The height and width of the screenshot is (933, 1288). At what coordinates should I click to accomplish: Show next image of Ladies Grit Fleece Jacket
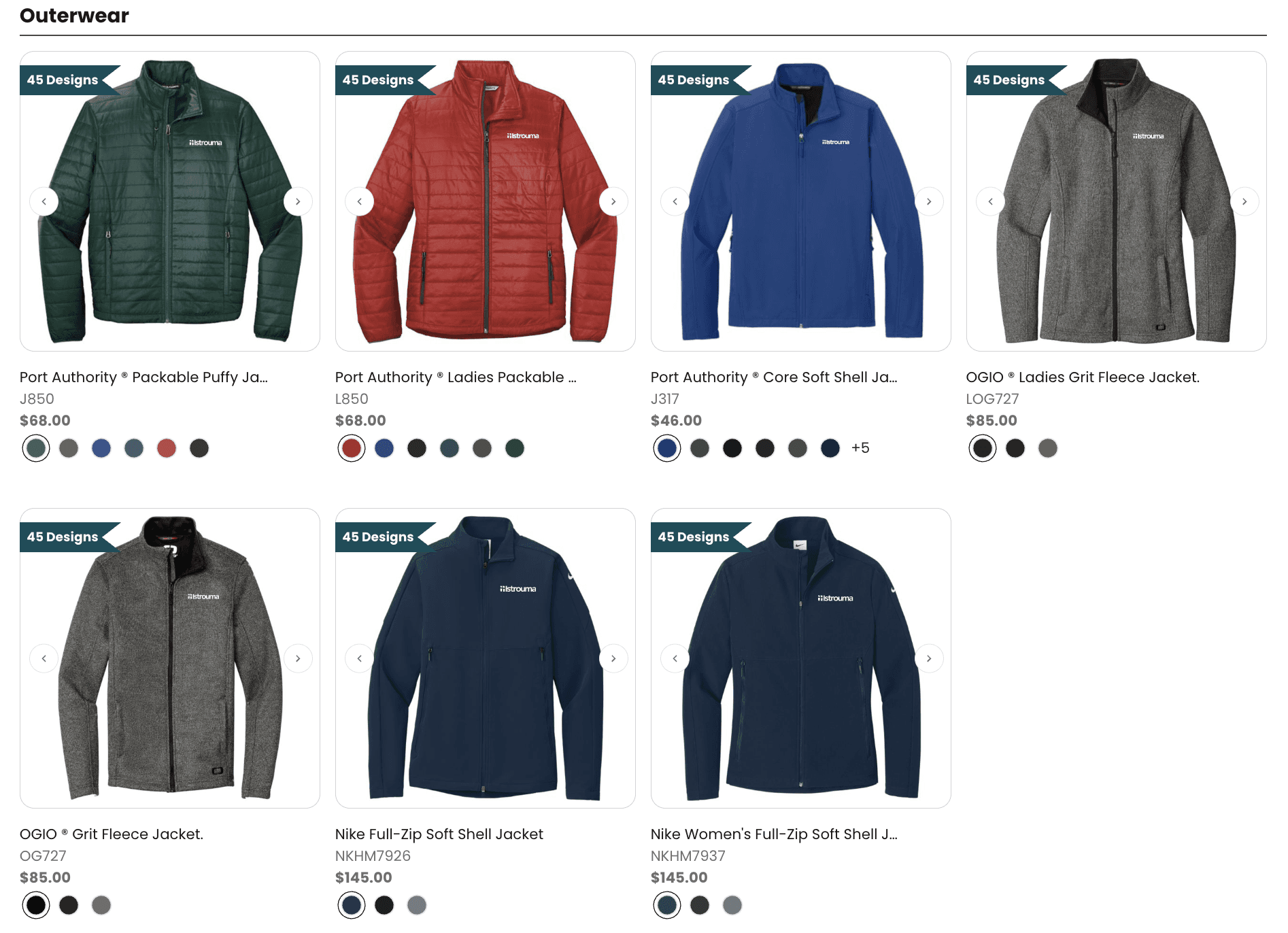point(1244,201)
